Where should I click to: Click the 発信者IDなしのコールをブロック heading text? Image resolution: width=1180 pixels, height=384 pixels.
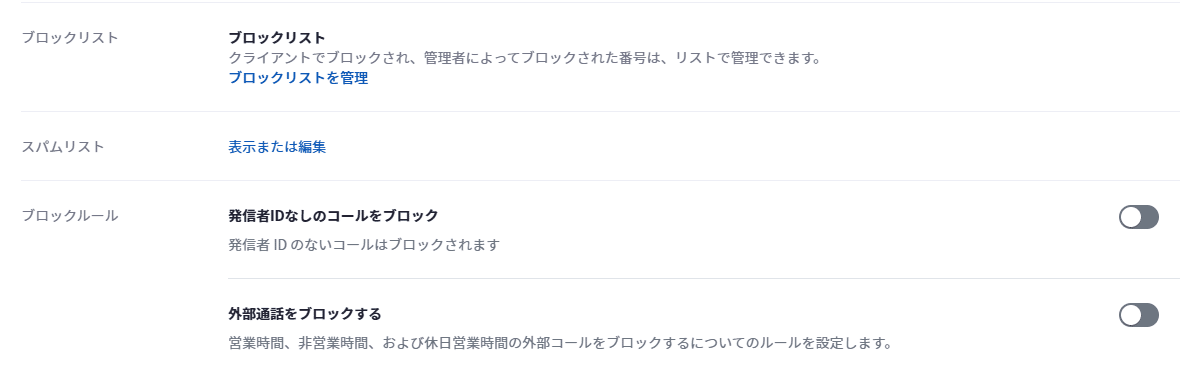coord(333,215)
